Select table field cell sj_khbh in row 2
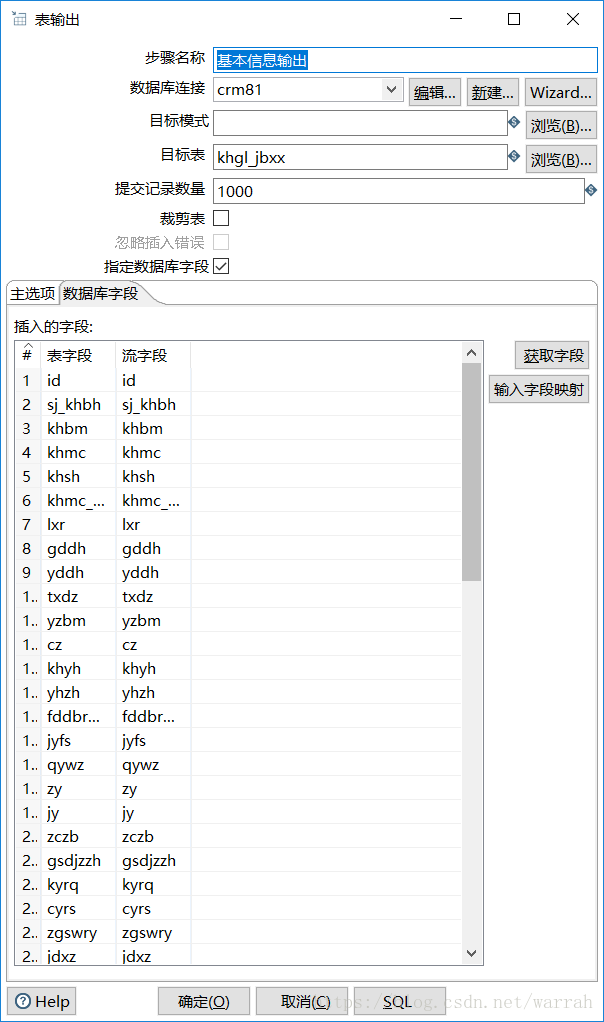Image resolution: width=604 pixels, height=1022 pixels. tap(78, 404)
